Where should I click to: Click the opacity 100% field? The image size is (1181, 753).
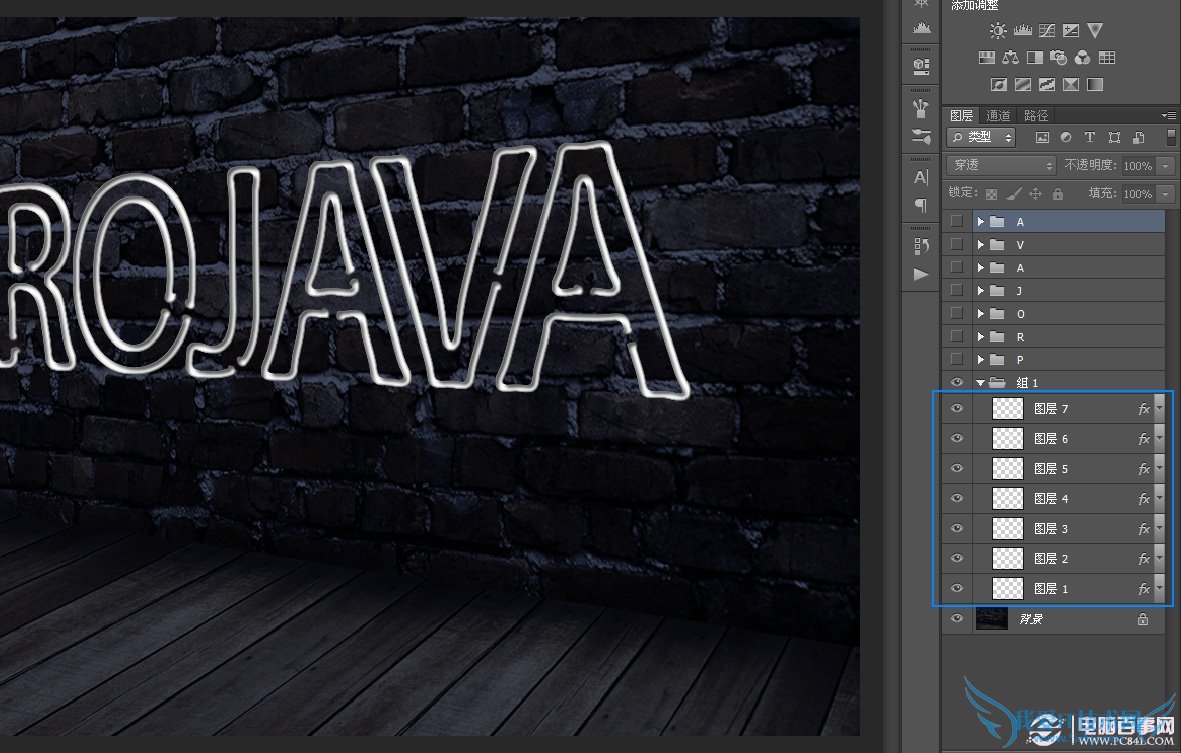[1139, 166]
